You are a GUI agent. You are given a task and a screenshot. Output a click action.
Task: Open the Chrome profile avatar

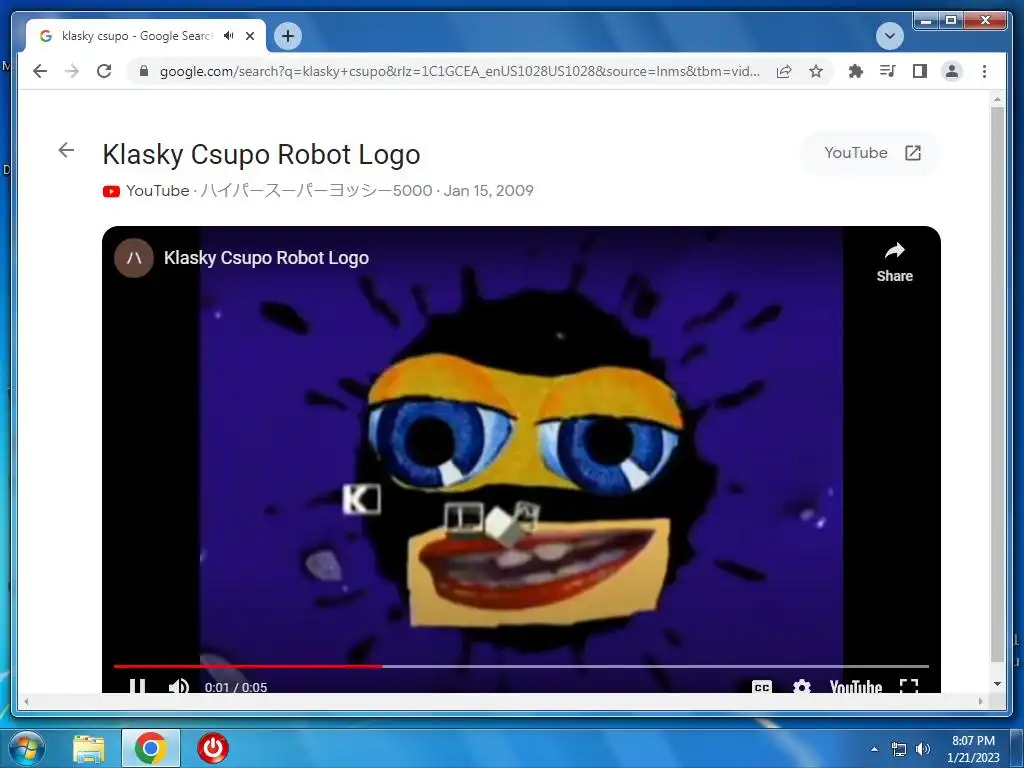coord(952,71)
